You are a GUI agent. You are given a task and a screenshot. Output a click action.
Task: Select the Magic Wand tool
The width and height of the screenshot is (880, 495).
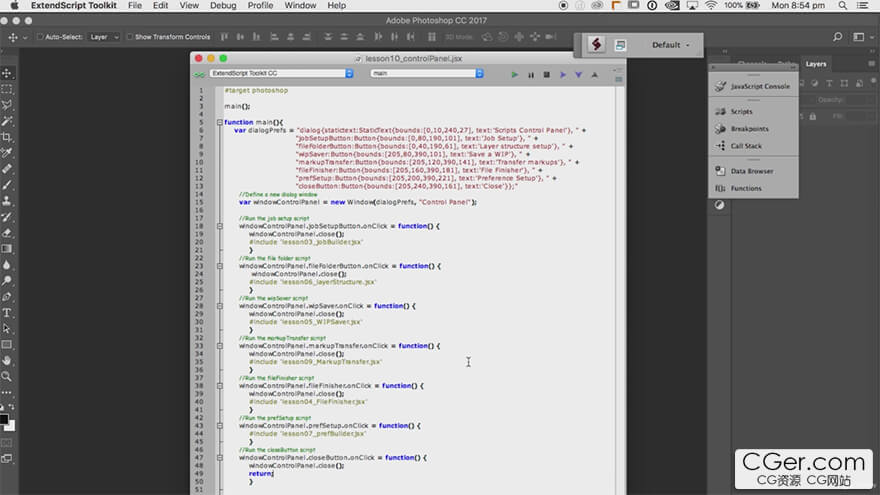click(x=7, y=121)
